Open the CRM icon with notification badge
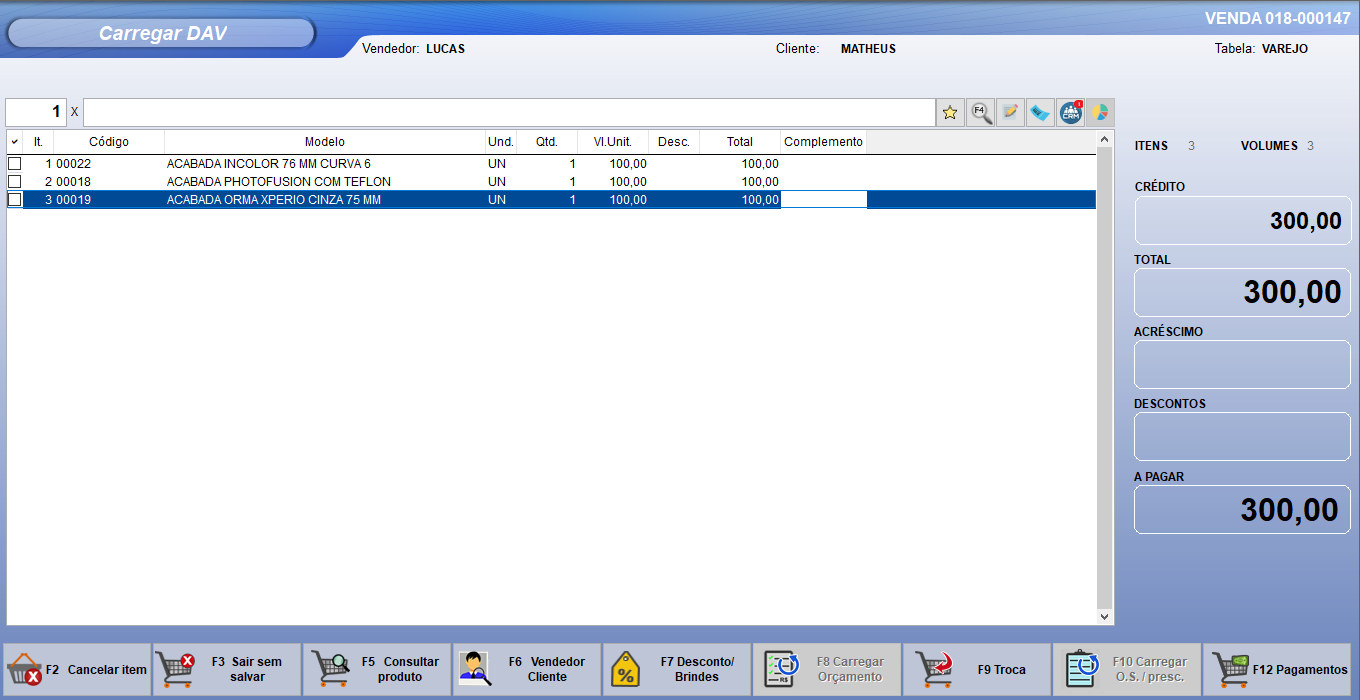 (1070, 112)
